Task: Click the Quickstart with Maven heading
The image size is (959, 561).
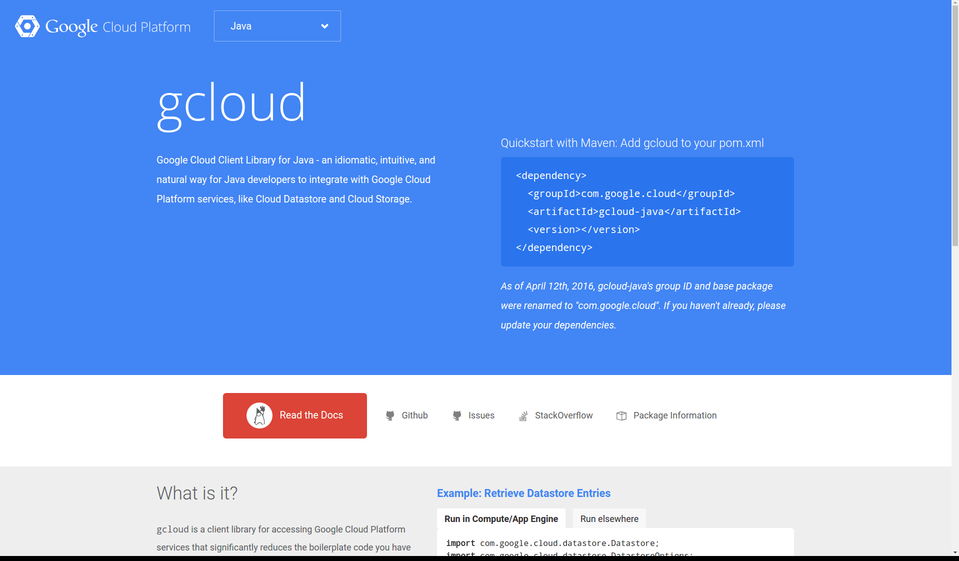Action: click(632, 143)
